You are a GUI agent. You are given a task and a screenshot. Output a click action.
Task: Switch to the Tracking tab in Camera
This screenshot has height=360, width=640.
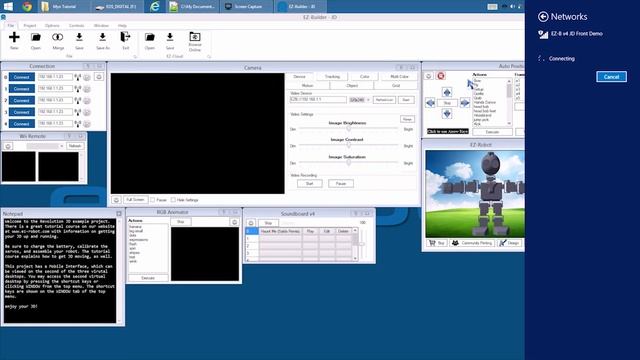point(332,77)
